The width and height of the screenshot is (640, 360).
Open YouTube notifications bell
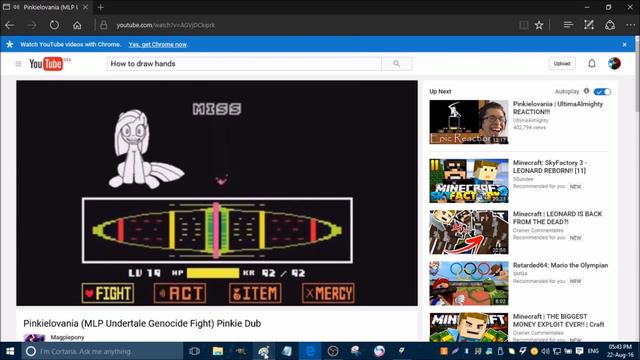pyautogui.click(x=592, y=64)
